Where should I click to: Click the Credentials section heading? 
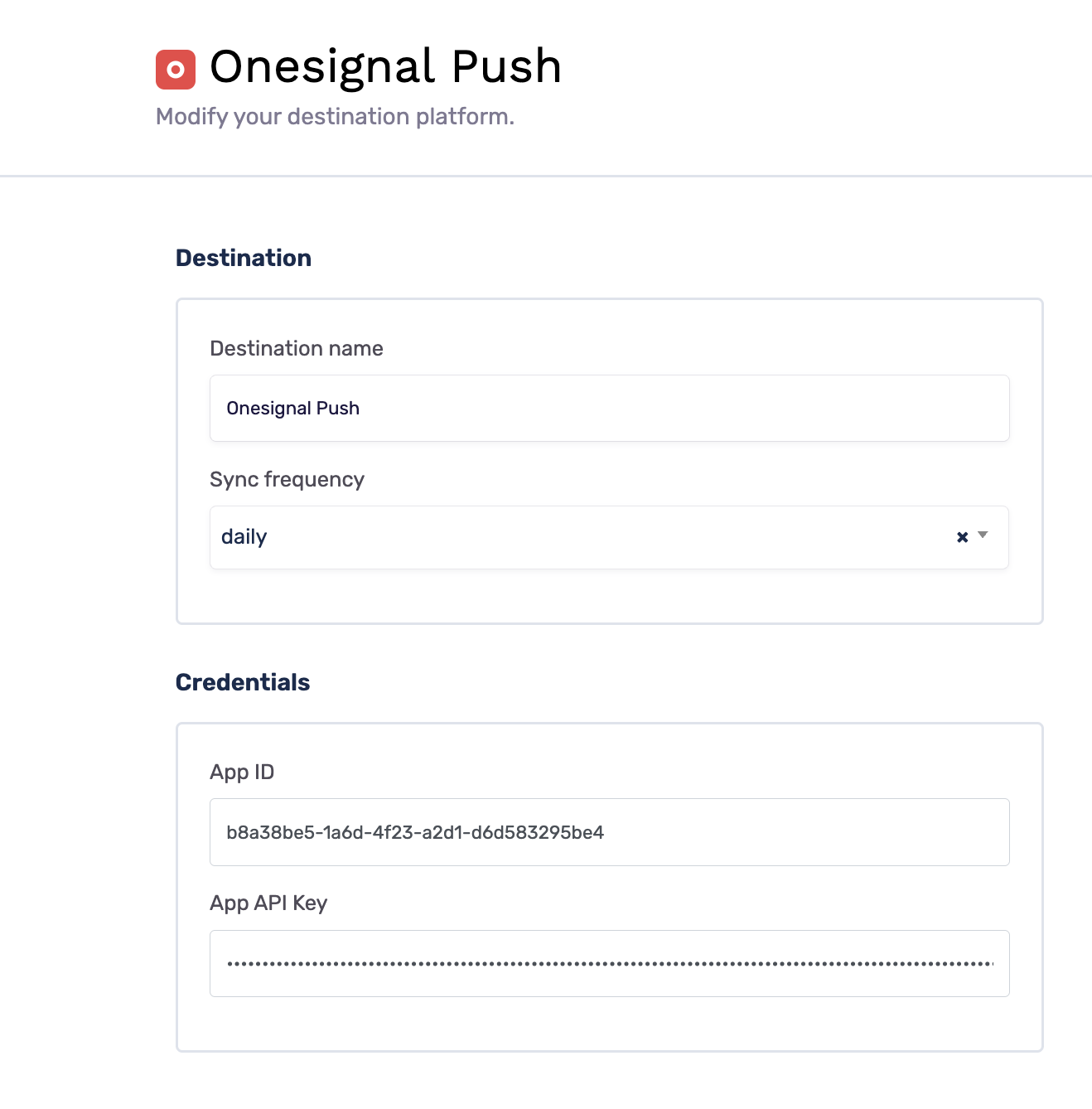242,682
